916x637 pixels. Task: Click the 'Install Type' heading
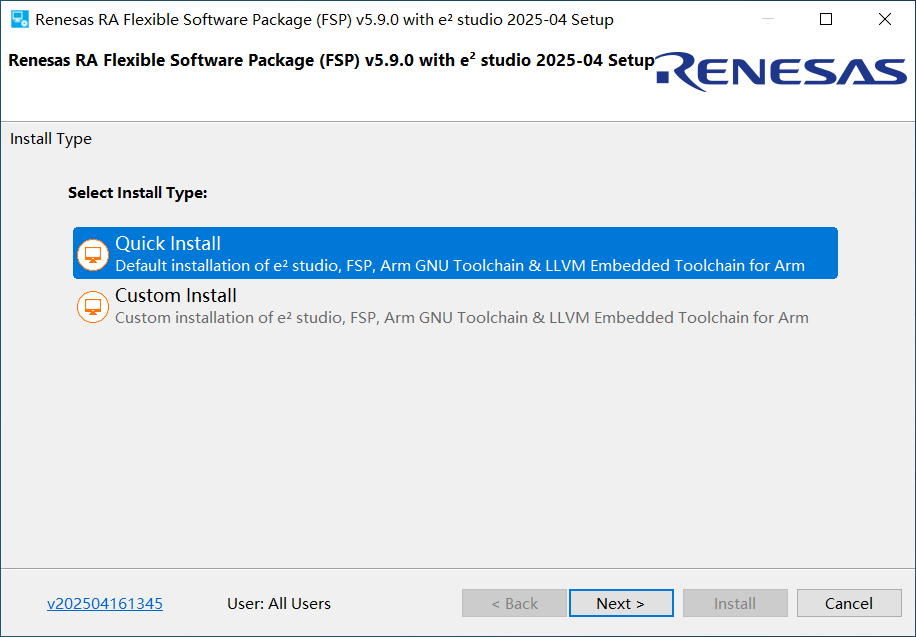(51, 139)
